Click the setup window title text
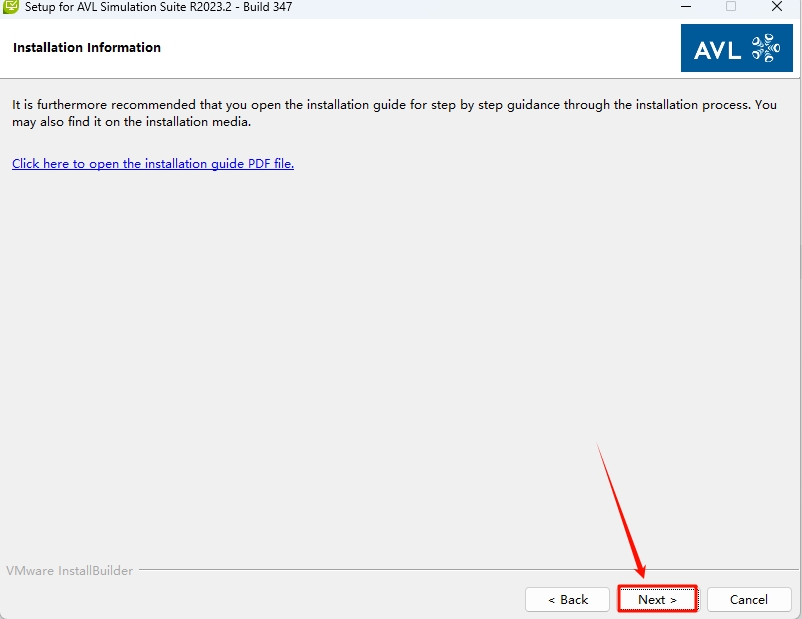 [x=159, y=6]
